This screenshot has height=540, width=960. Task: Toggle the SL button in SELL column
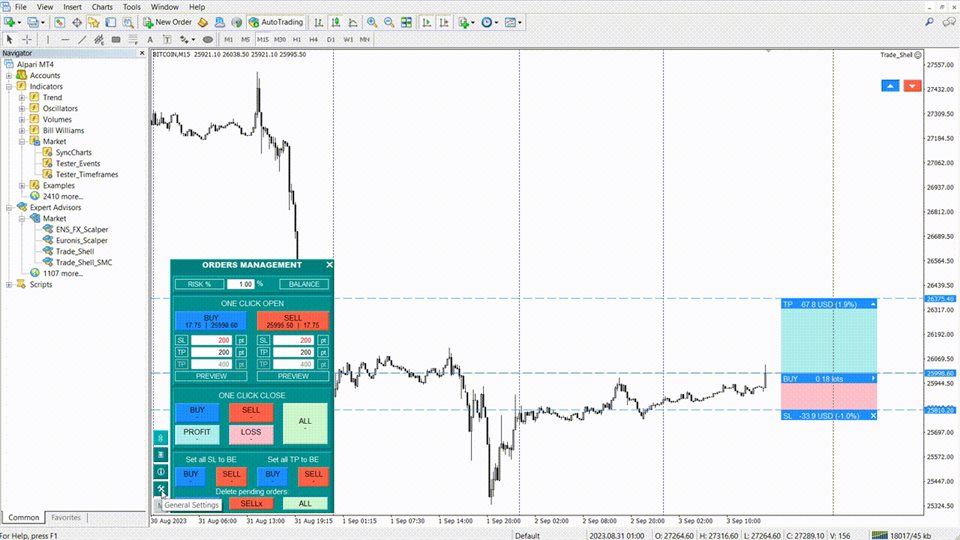263,340
